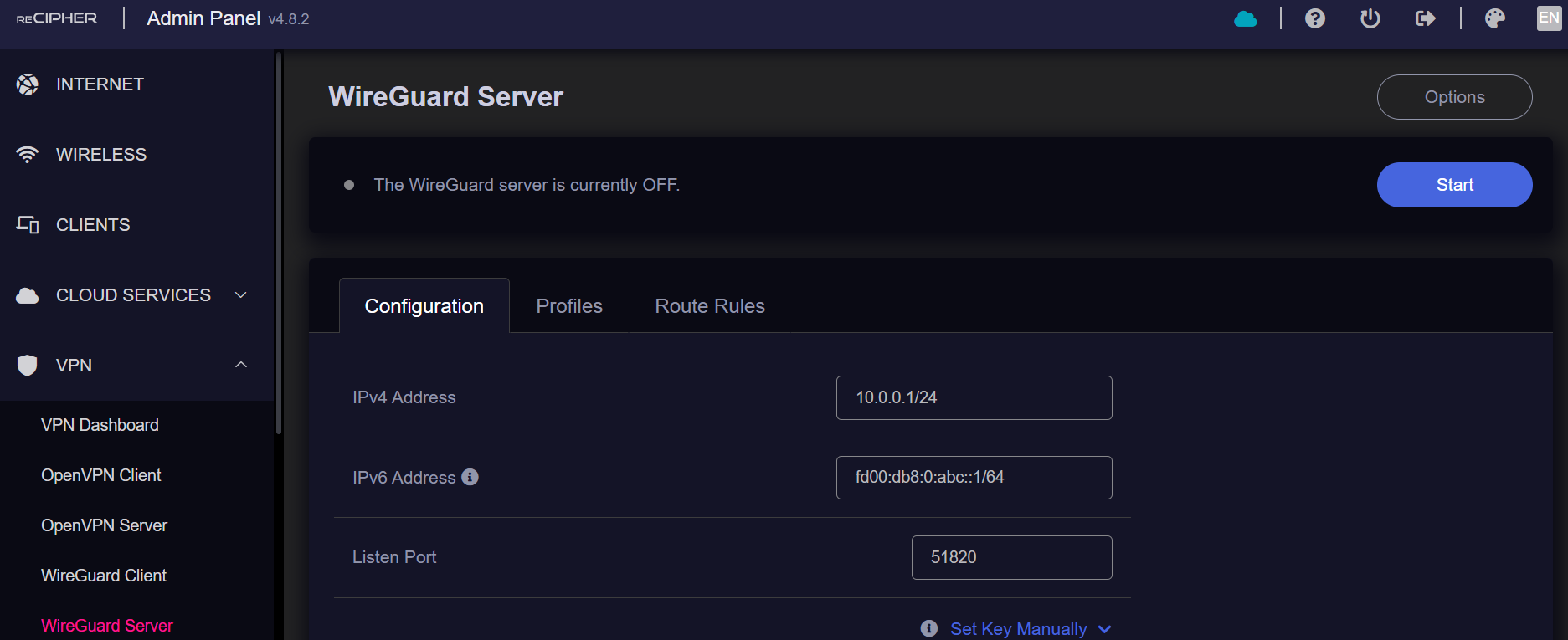Open theme palette icon
This screenshot has height=640, width=1568.
[x=1494, y=18]
